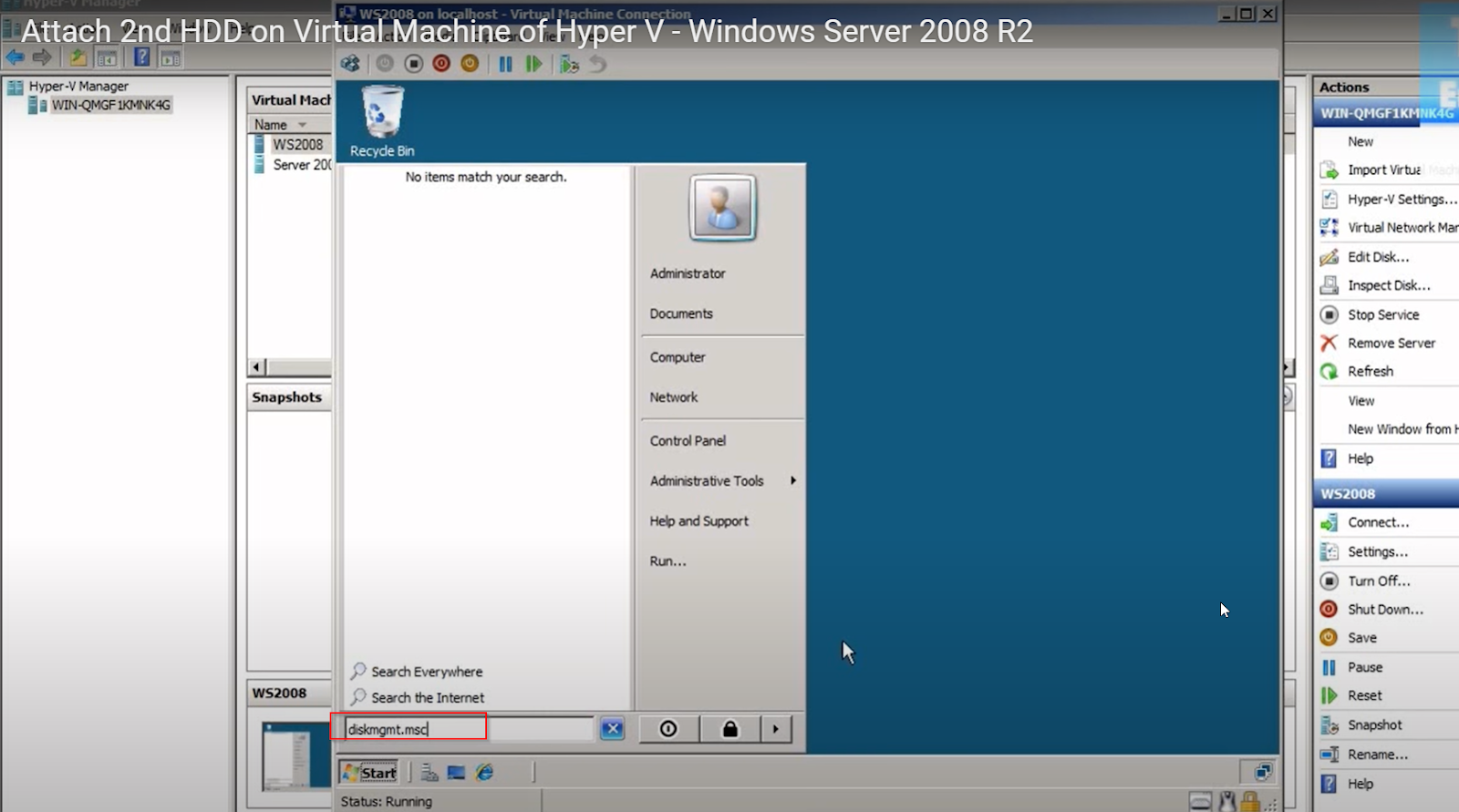Click the Start button in VM taskbar
The height and width of the screenshot is (812, 1459).
coord(370,773)
